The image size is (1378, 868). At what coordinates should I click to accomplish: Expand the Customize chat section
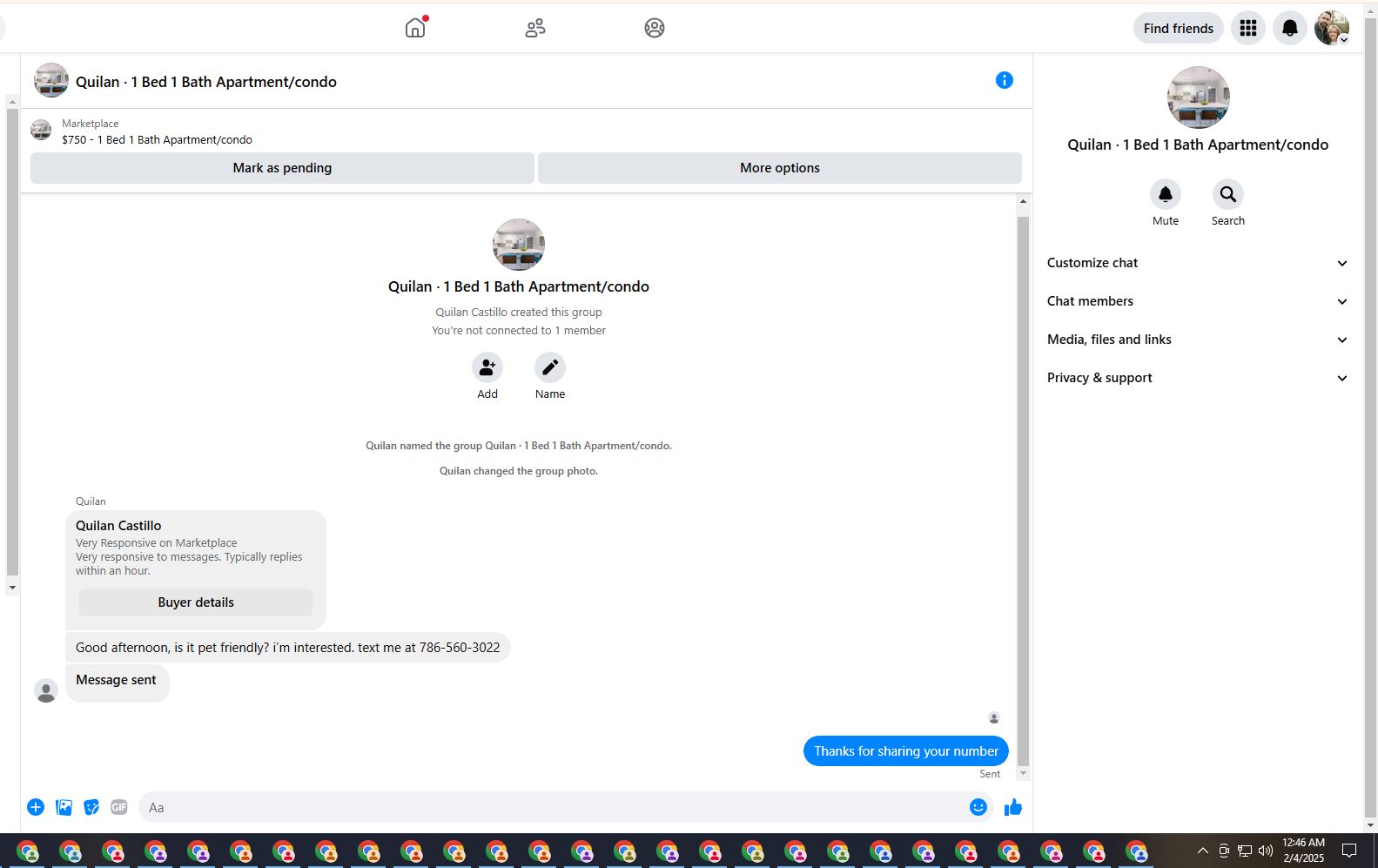tap(1198, 263)
